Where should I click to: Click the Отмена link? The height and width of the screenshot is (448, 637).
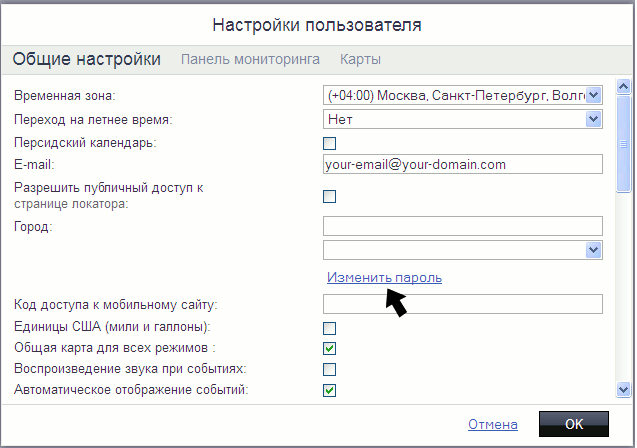pos(492,424)
